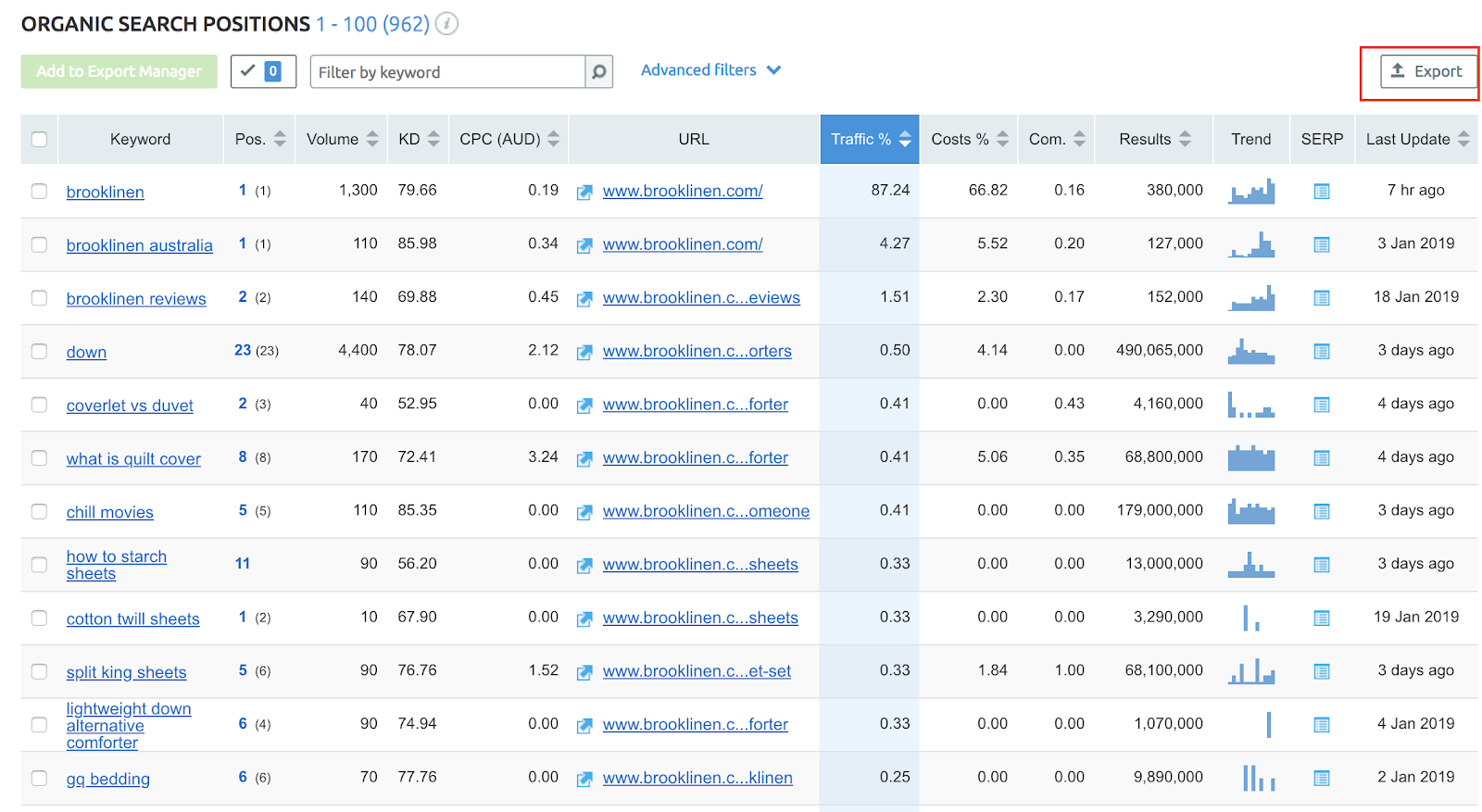Check the brooklinen reviews row checkbox
Screen dimensions: 1482x812
pos(39,298)
